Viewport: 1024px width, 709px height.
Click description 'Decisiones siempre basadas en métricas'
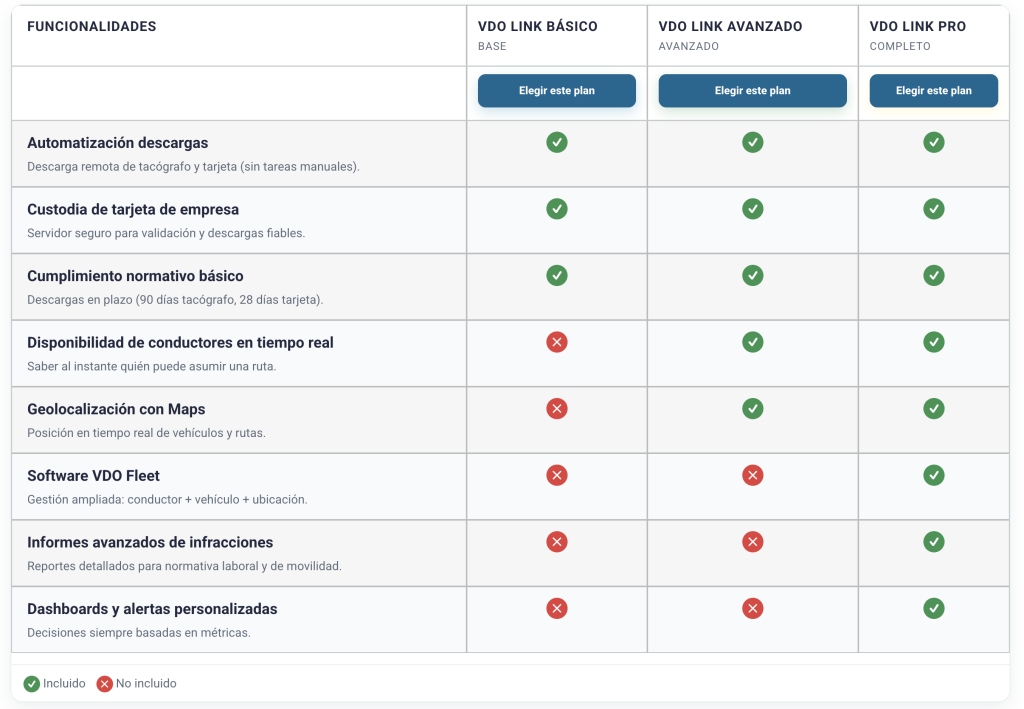139,633
